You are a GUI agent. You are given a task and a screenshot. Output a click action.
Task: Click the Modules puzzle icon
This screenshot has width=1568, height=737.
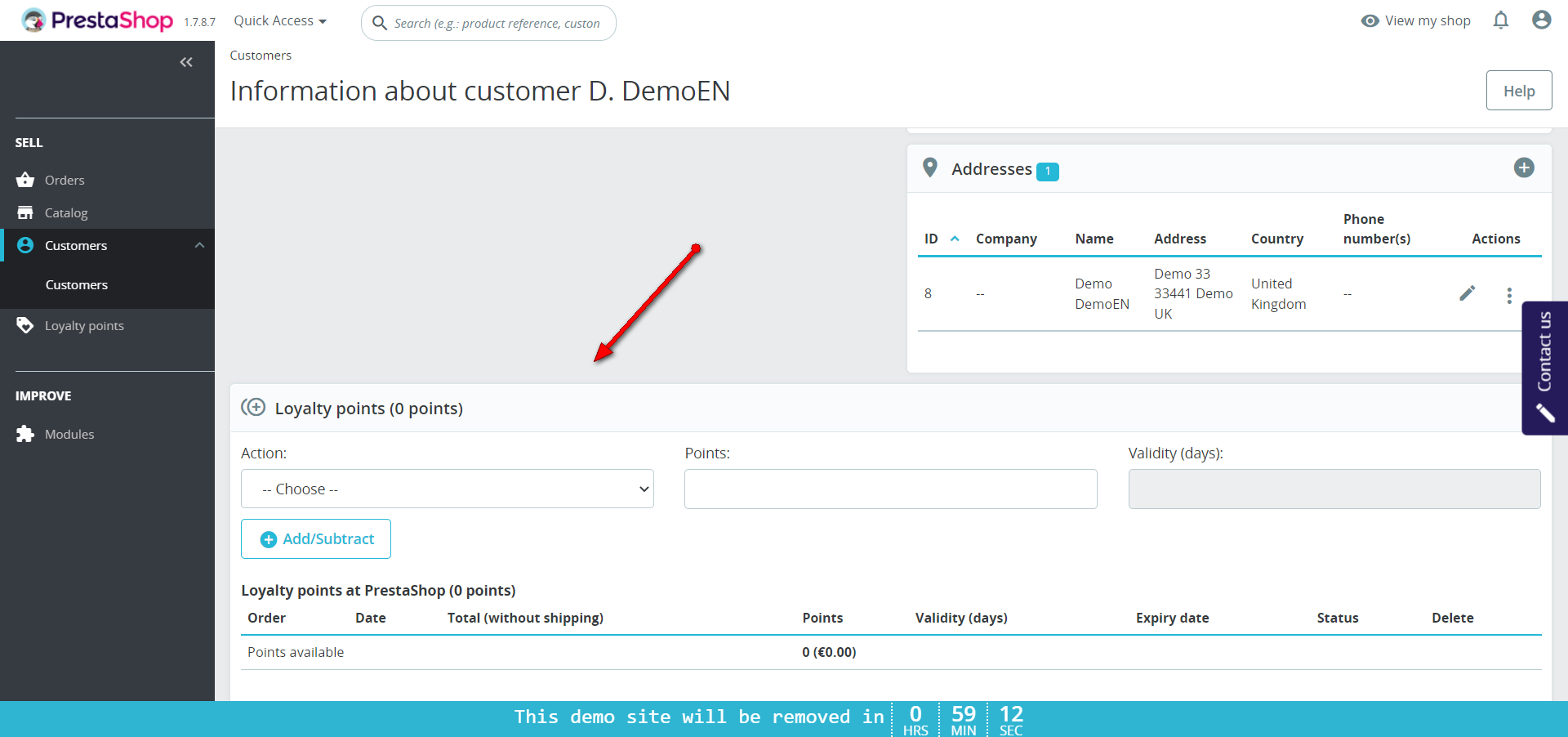pos(25,434)
